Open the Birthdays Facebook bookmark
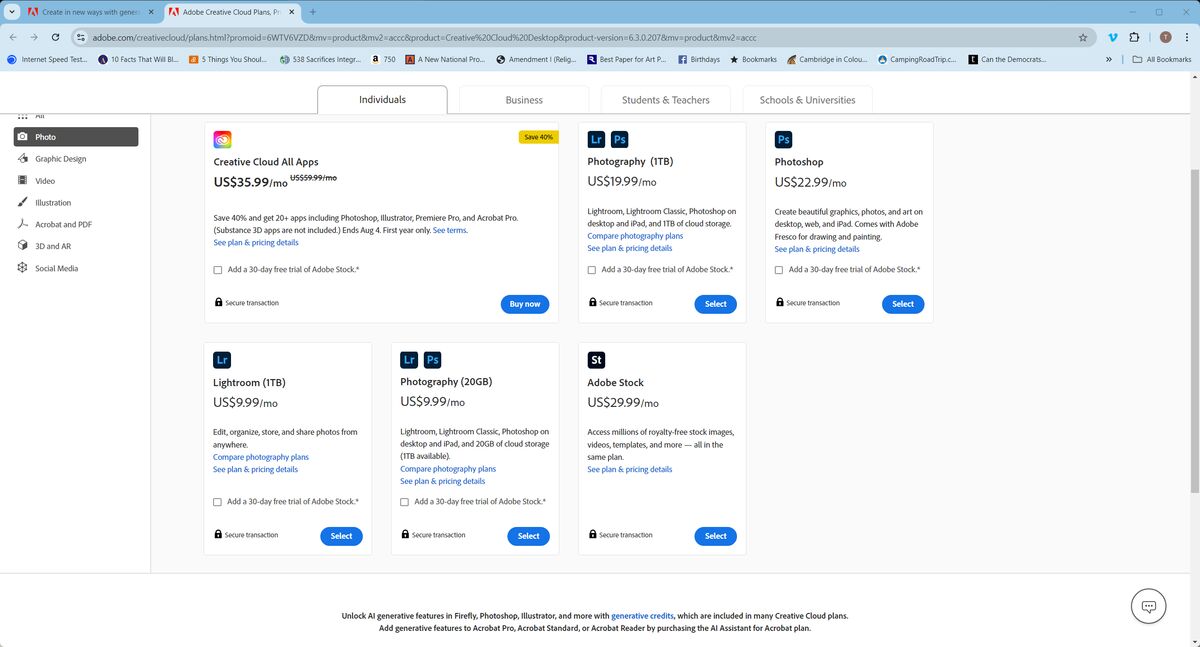Image resolution: width=1200 pixels, height=647 pixels. tap(699, 59)
